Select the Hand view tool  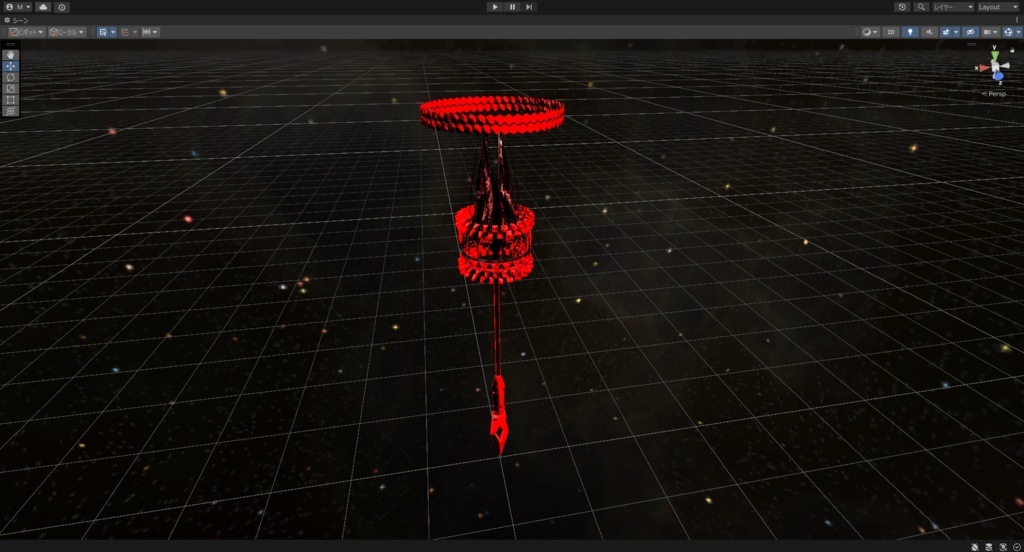point(10,55)
